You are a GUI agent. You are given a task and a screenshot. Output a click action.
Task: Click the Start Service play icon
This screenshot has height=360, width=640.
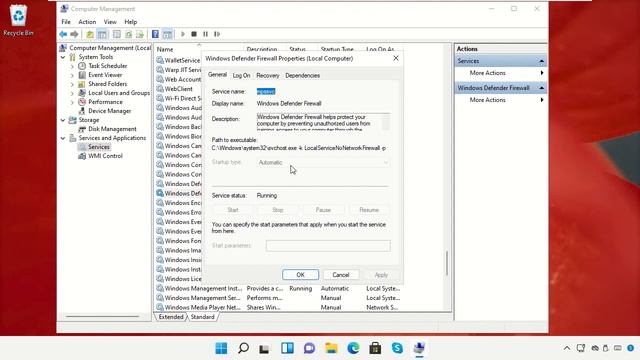(x=182, y=34)
